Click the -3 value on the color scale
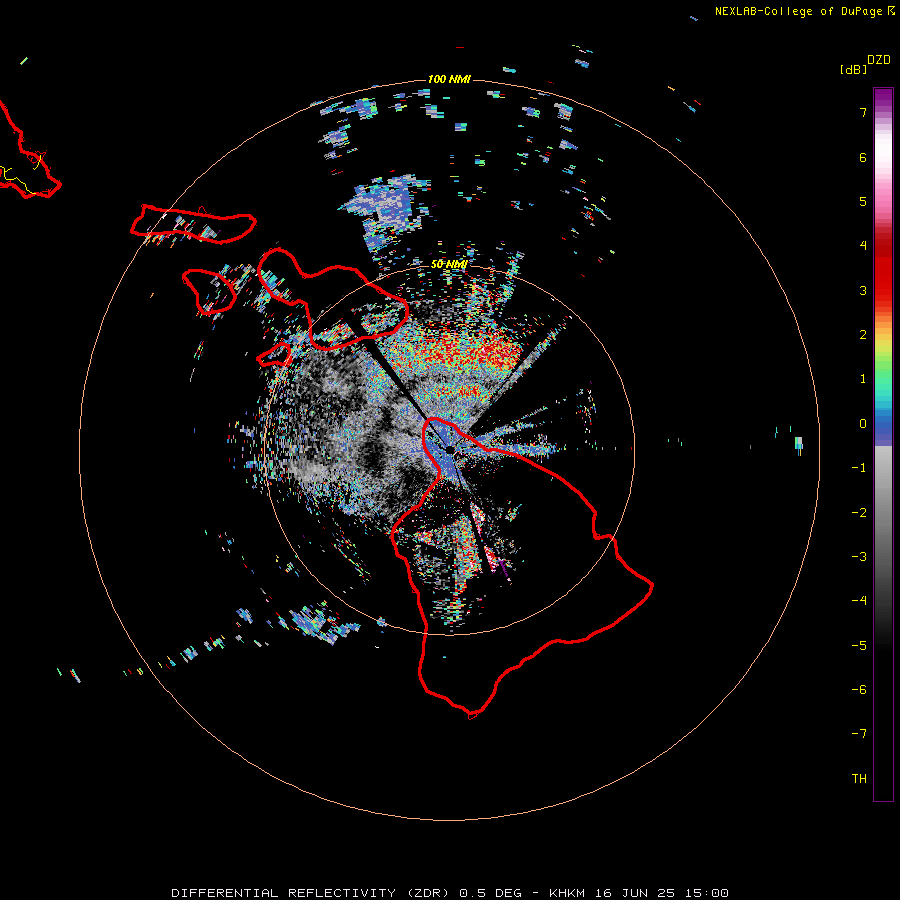The height and width of the screenshot is (900, 900). tap(859, 557)
